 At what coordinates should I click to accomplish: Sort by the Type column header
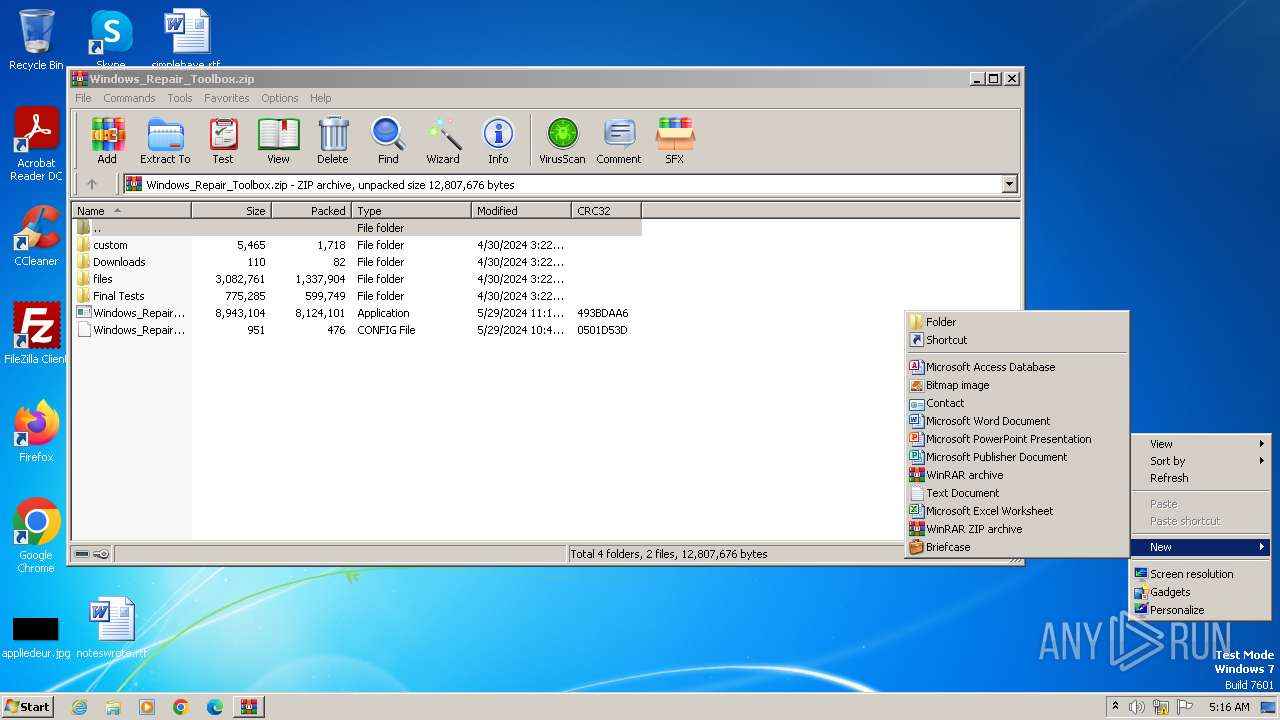(411, 211)
